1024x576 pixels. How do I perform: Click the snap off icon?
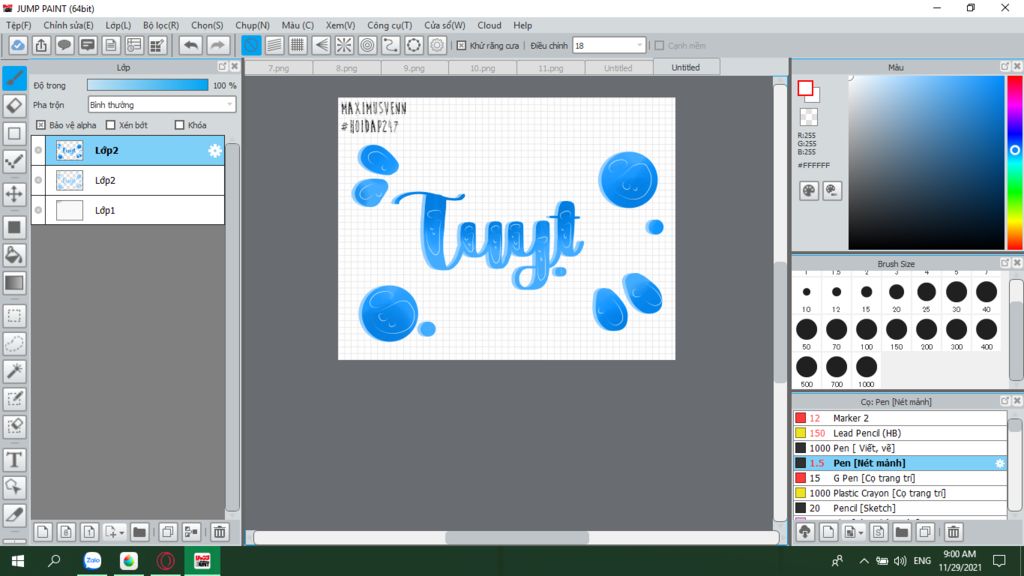pyautogui.click(x=251, y=45)
